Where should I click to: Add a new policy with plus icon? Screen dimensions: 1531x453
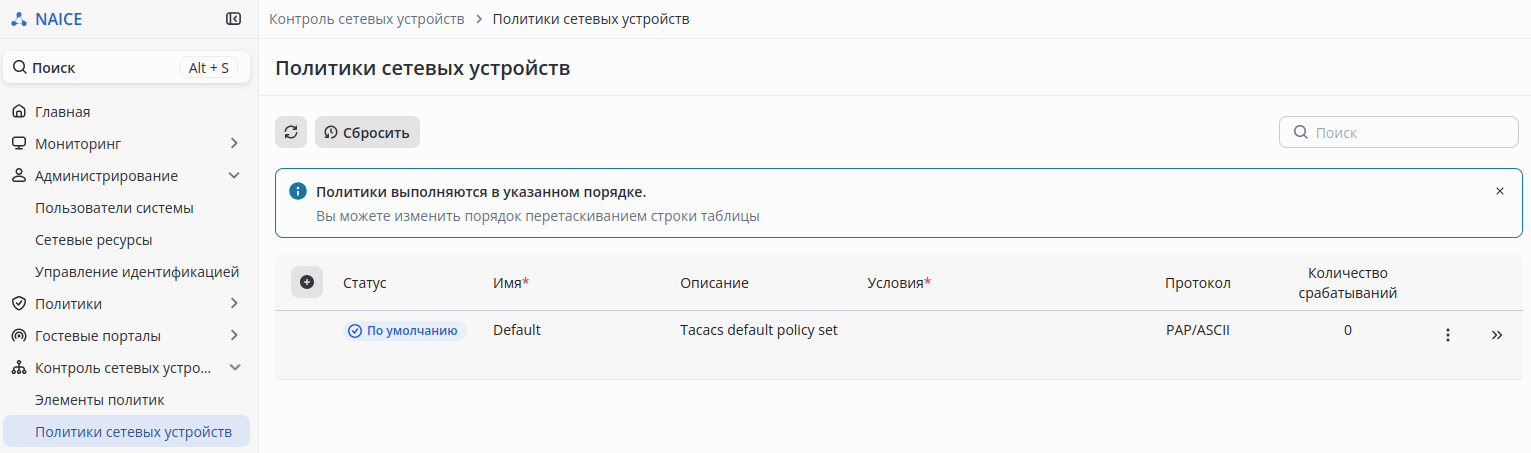tap(307, 282)
